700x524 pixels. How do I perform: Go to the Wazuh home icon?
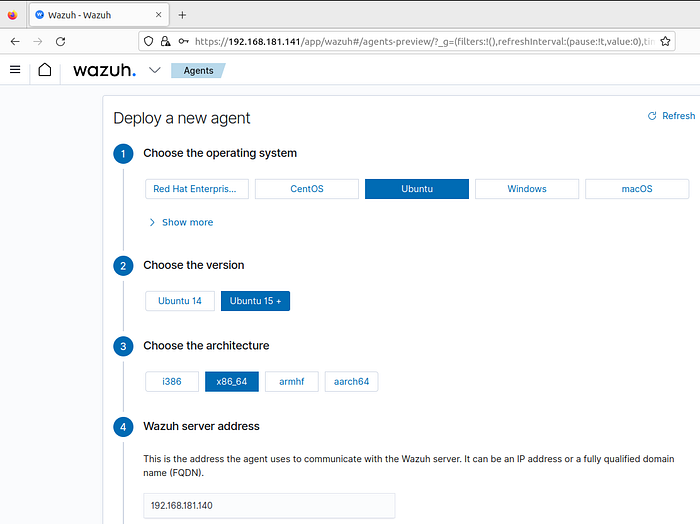(x=45, y=70)
